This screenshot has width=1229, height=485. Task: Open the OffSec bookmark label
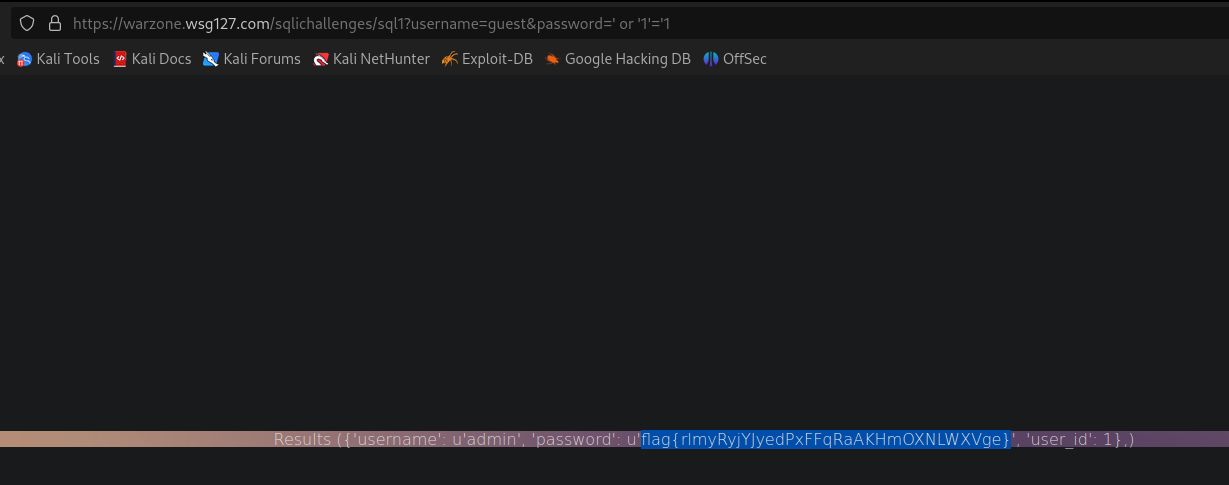pos(745,59)
